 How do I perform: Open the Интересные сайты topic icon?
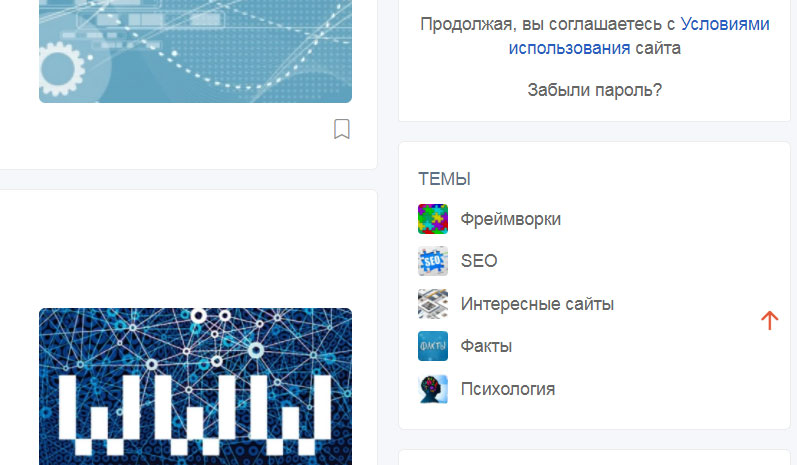pyautogui.click(x=433, y=304)
